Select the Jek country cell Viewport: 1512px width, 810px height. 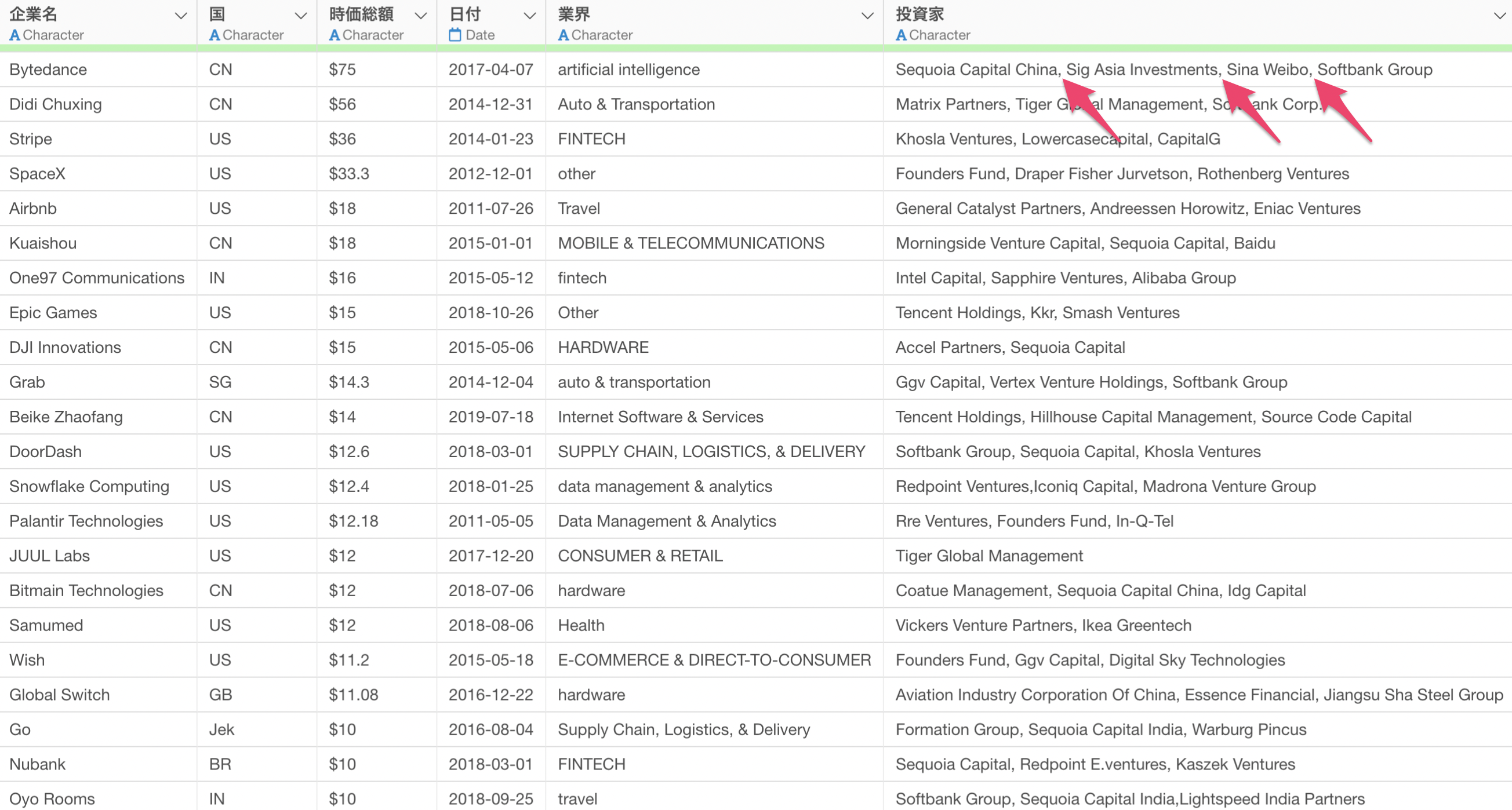tap(257, 729)
